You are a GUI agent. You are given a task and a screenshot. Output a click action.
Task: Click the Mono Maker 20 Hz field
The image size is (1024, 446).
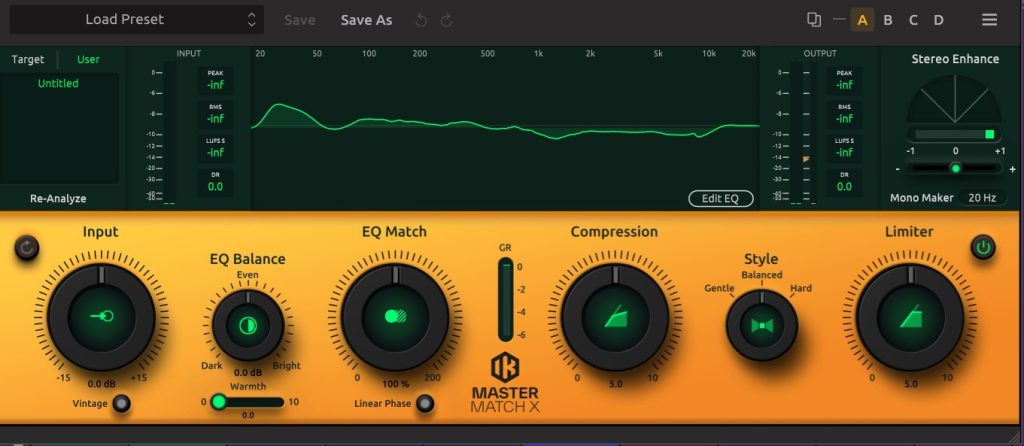(x=981, y=198)
